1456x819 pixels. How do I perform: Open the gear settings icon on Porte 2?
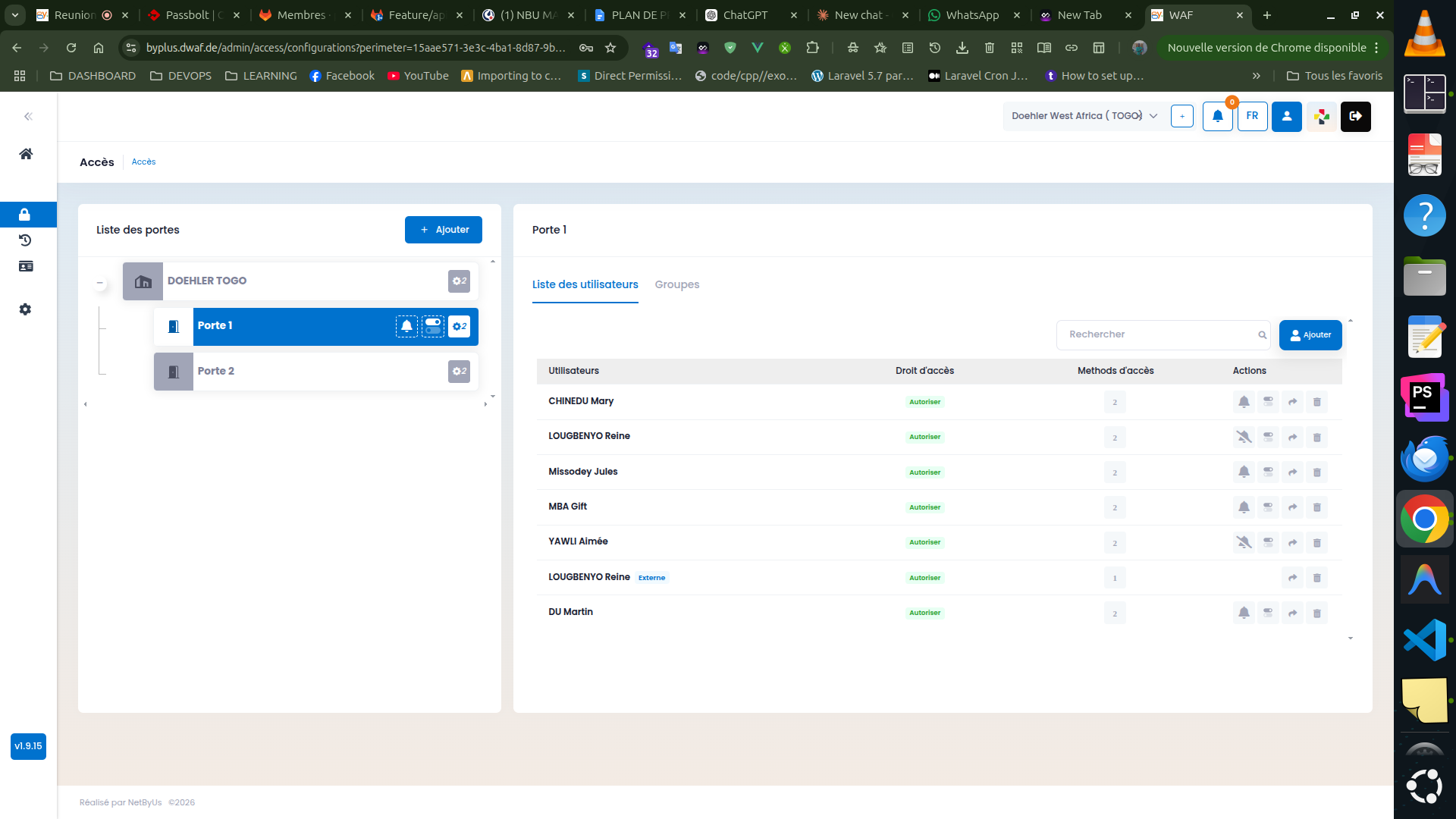tap(459, 371)
